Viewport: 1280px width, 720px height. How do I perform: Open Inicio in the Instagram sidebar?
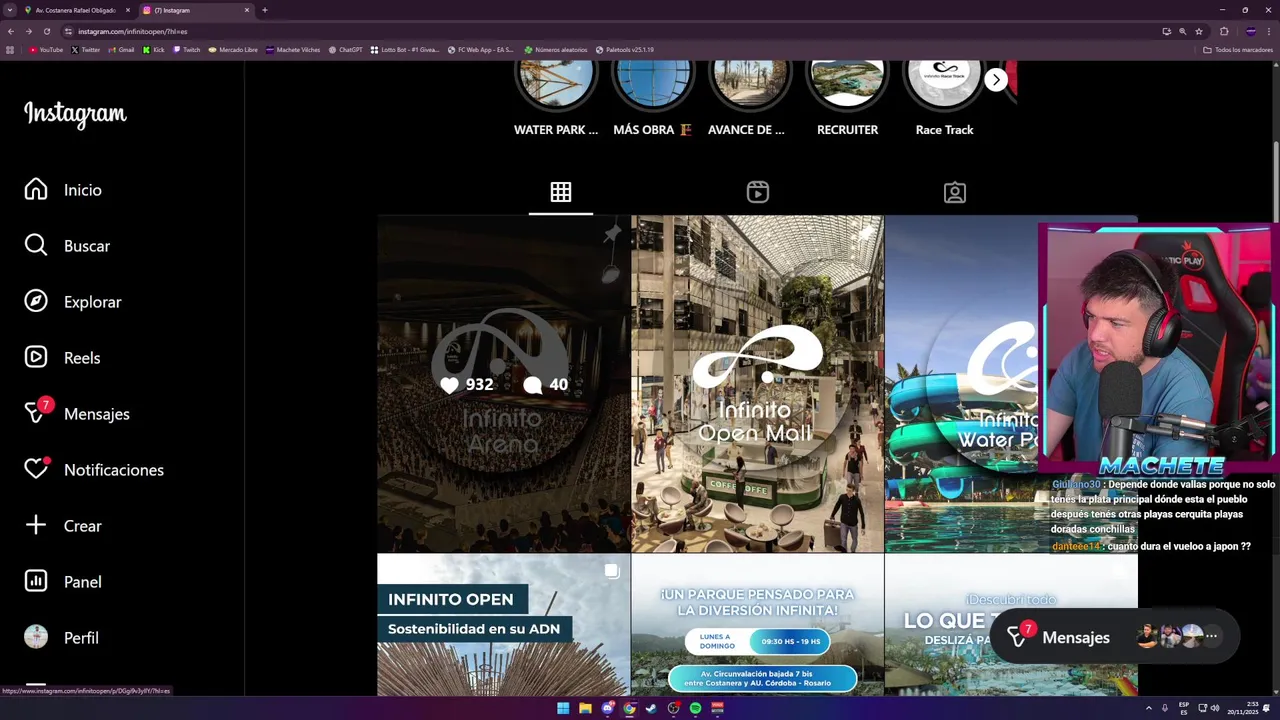[x=63, y=190]
